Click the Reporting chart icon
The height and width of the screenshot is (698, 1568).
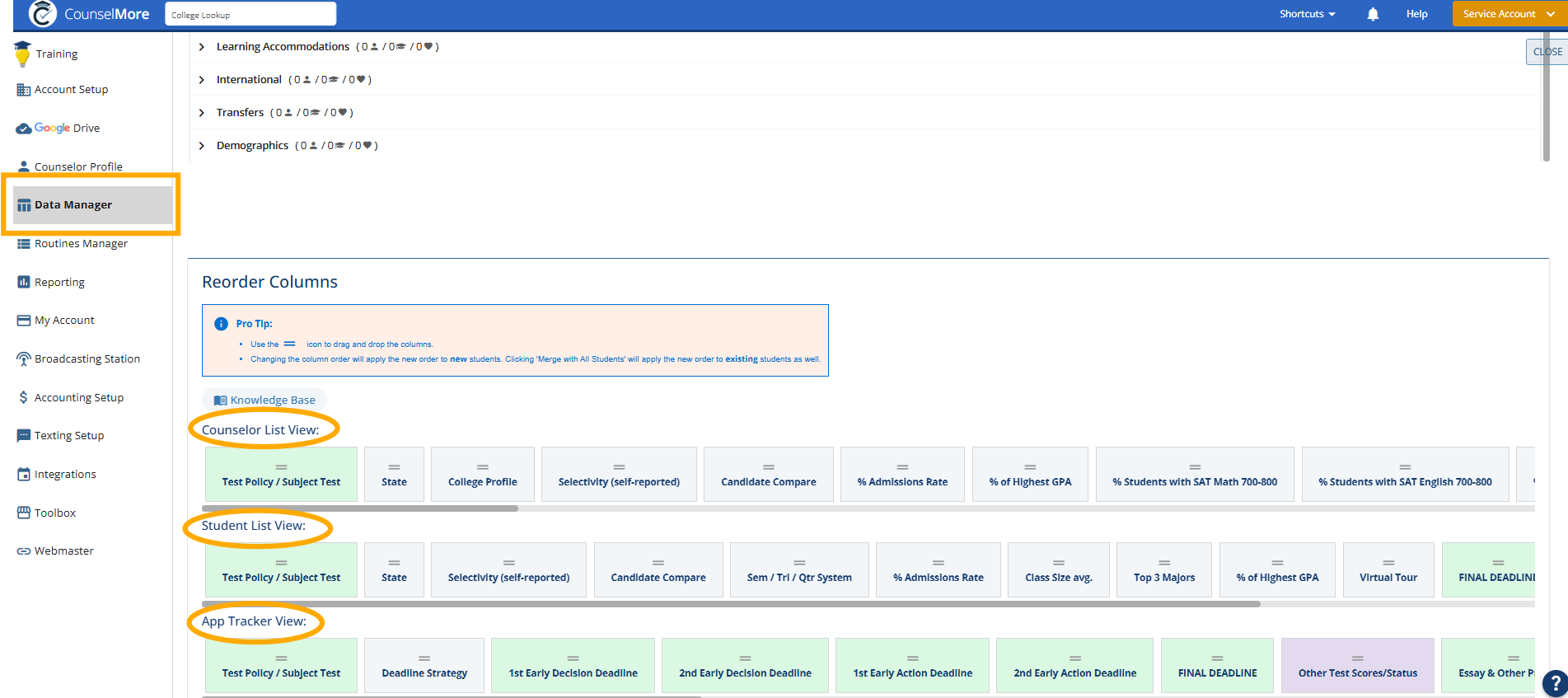coord(24,282)
